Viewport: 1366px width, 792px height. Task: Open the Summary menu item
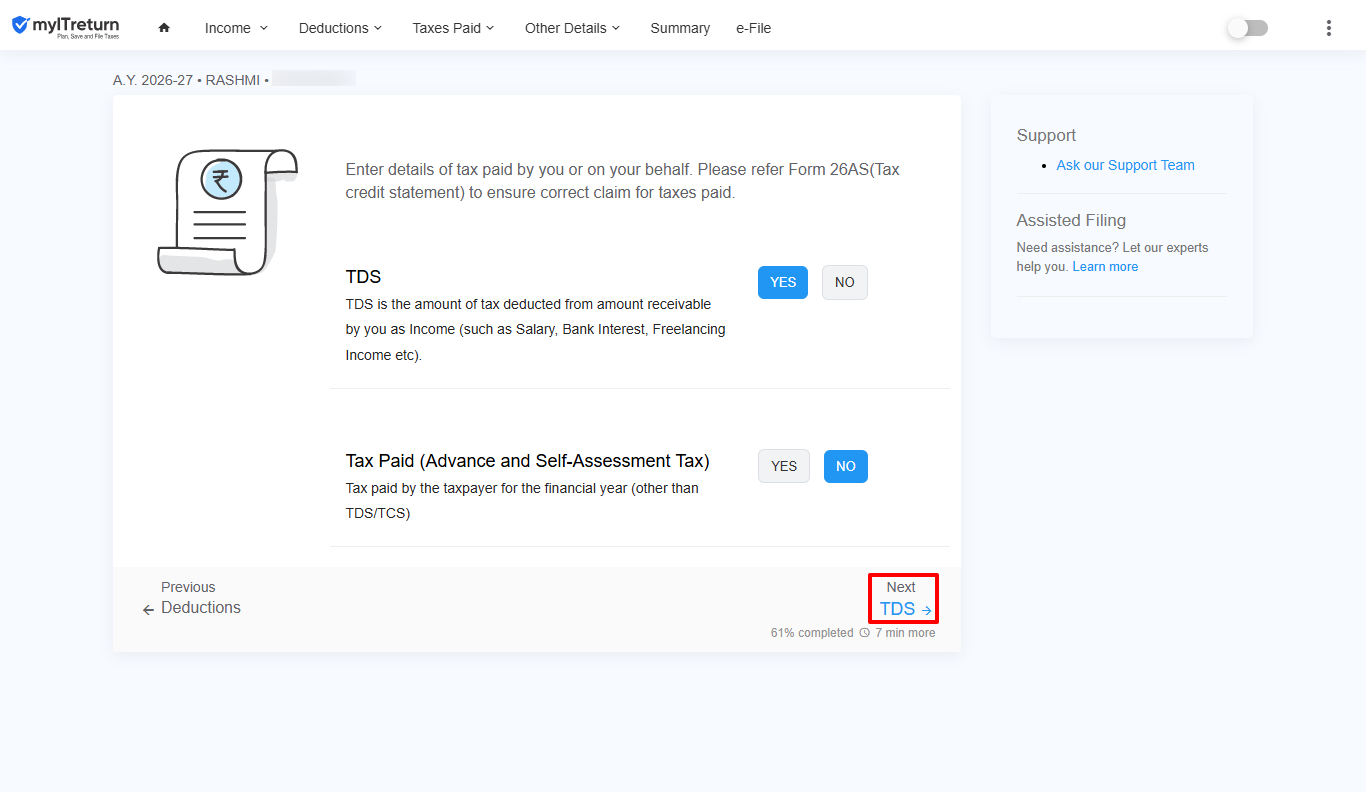(680, 28)
